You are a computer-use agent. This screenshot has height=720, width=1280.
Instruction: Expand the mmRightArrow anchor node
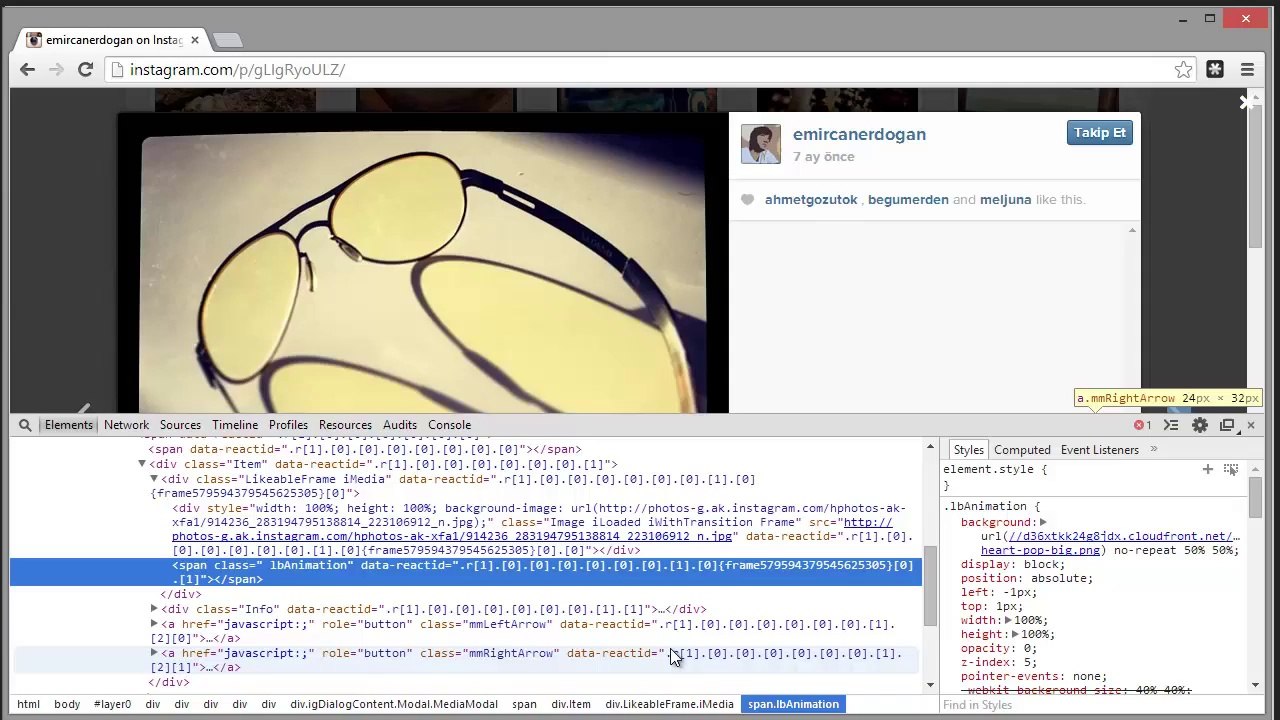pos(154,653)
